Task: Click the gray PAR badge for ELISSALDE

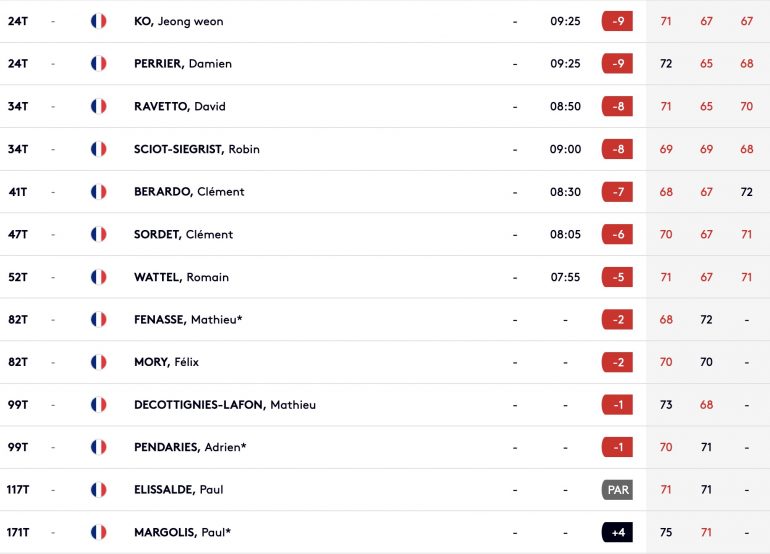Action: [617, 490]
